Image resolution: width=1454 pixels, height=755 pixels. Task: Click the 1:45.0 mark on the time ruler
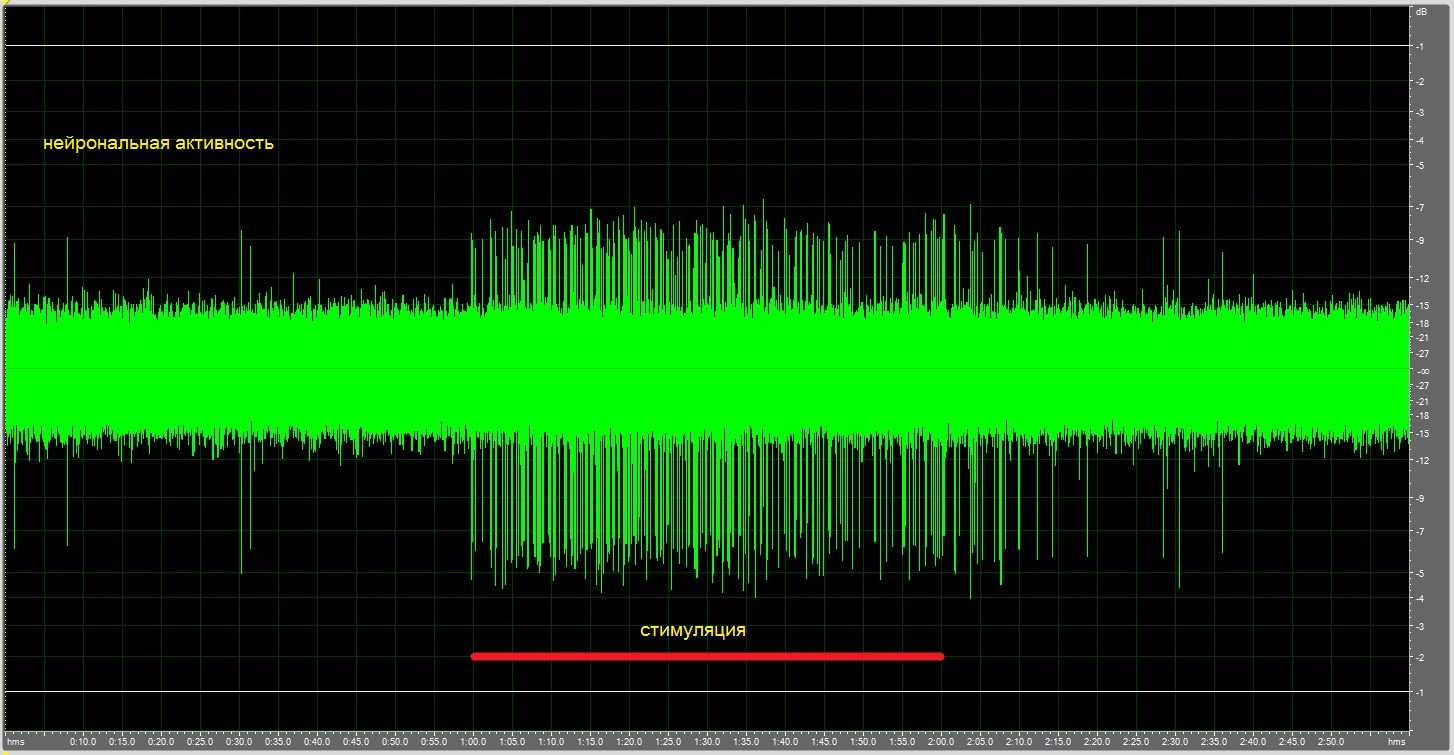[x=824, y=742]
